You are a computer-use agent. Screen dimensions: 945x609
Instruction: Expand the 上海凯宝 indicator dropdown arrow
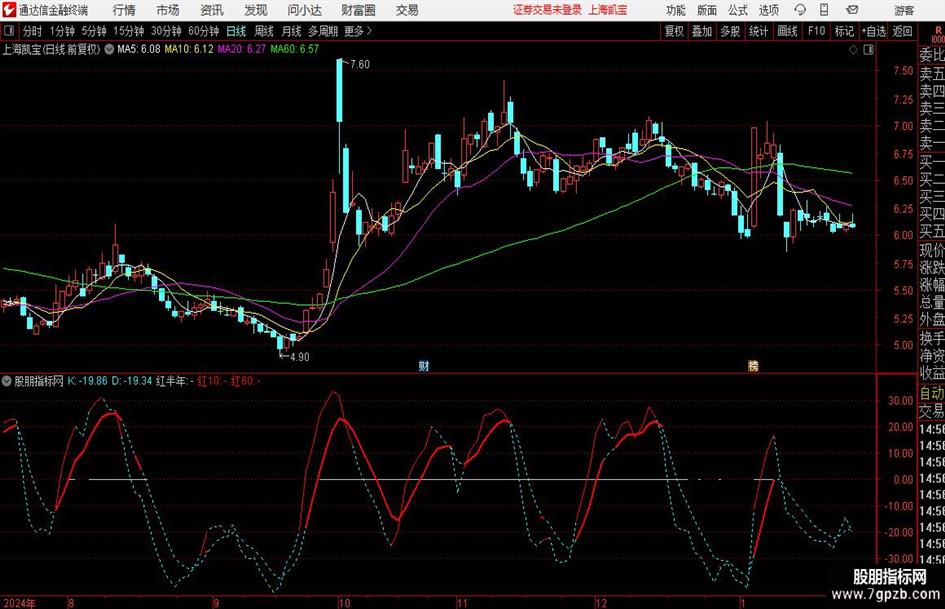tap(109, 49)
